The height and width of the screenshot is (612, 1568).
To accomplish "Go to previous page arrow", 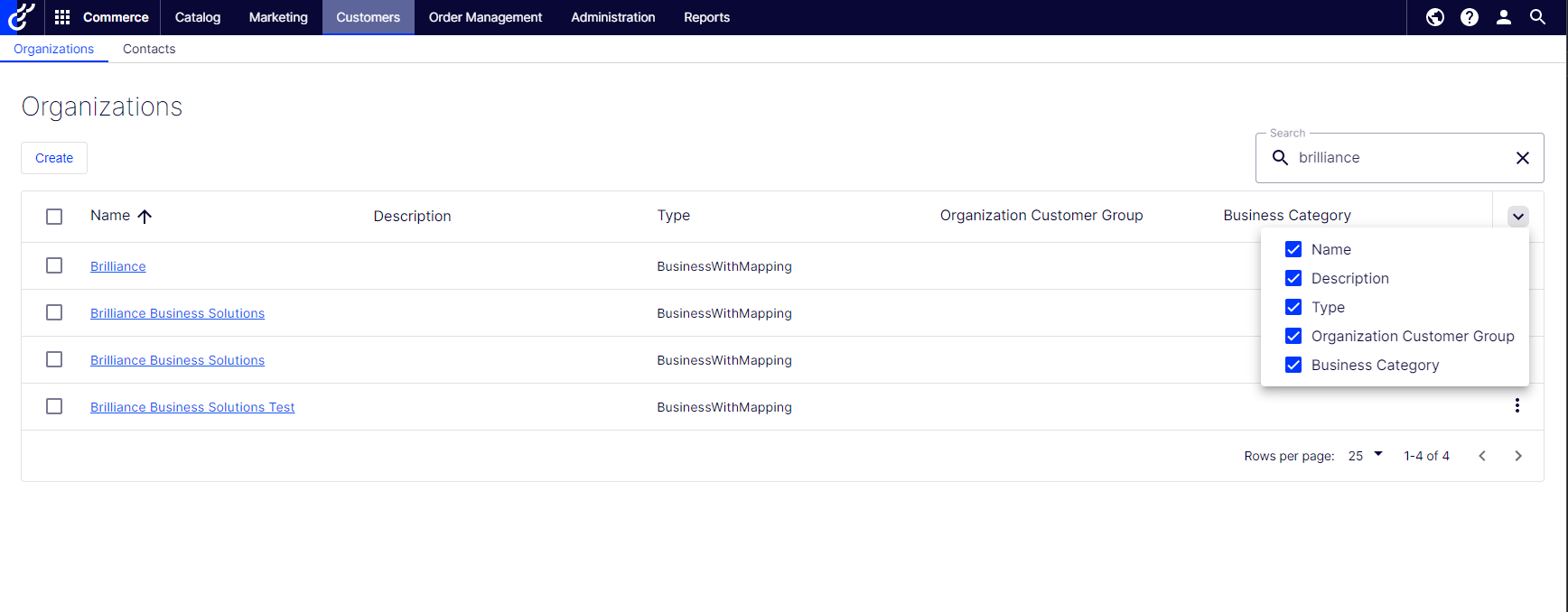I will 1482,456.
